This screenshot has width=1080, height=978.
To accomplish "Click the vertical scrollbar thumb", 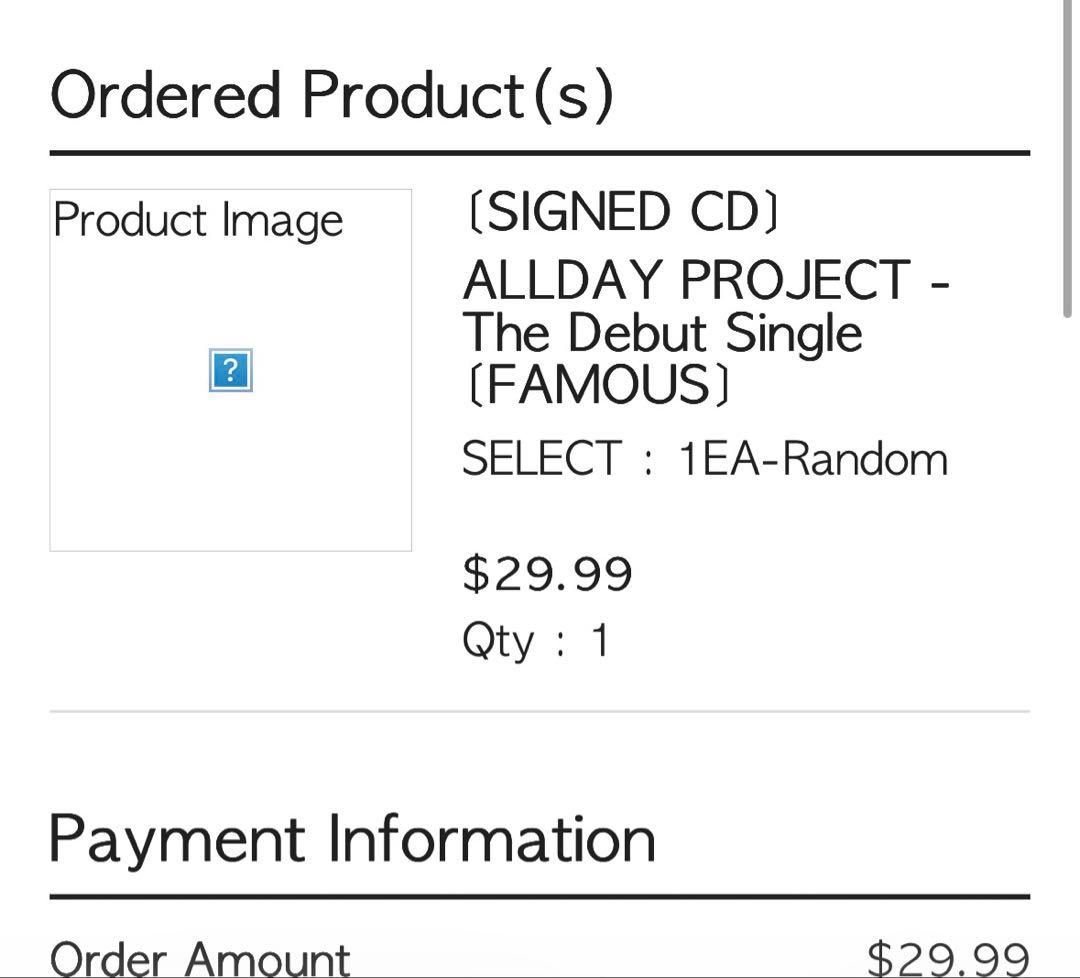I will (x=1069, y=160).
